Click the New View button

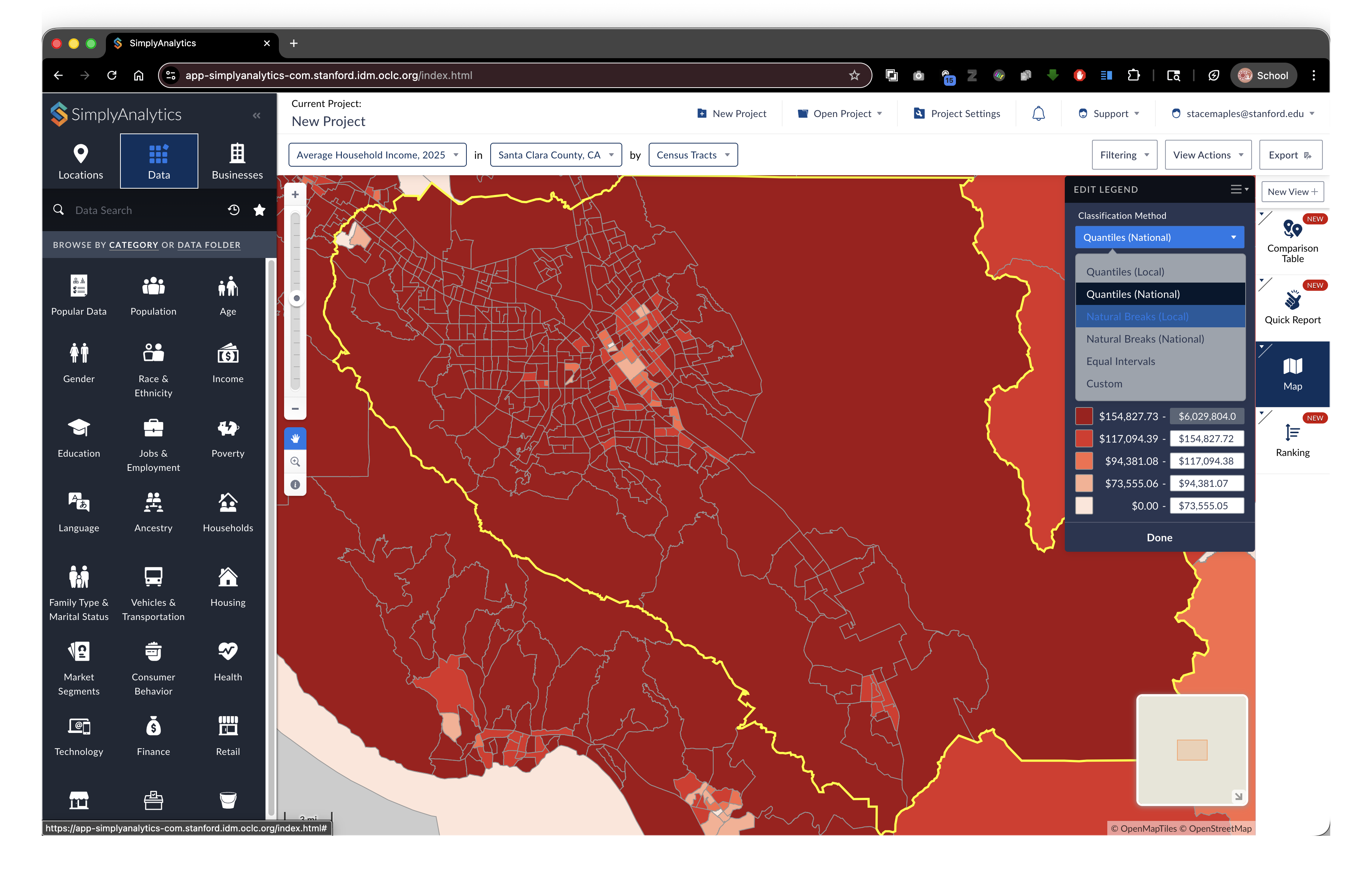1292,192
